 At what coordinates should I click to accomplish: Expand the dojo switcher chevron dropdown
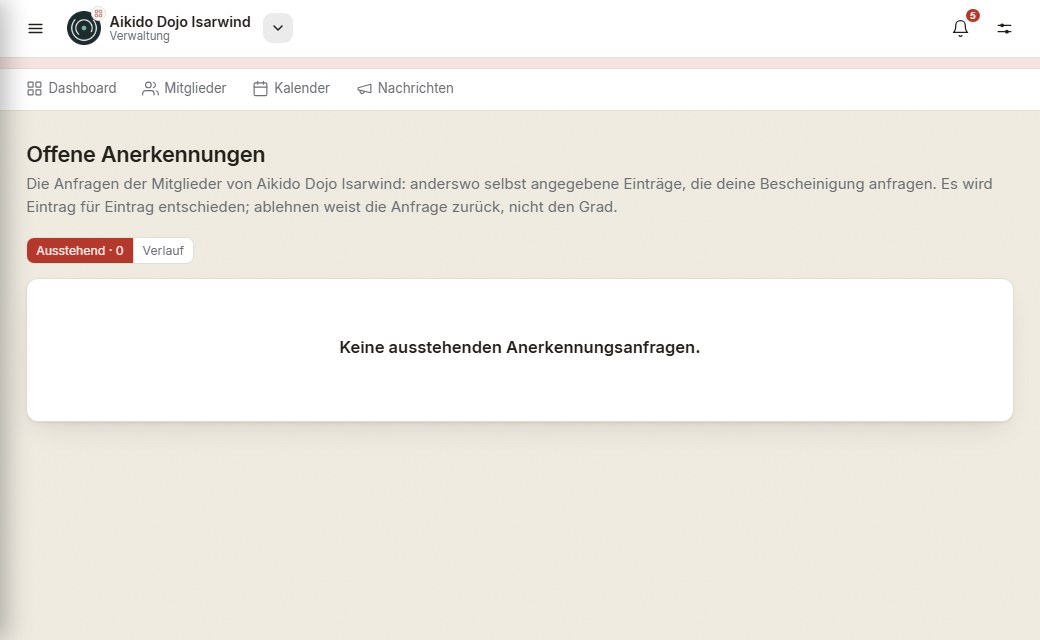(x=278, y=28)
